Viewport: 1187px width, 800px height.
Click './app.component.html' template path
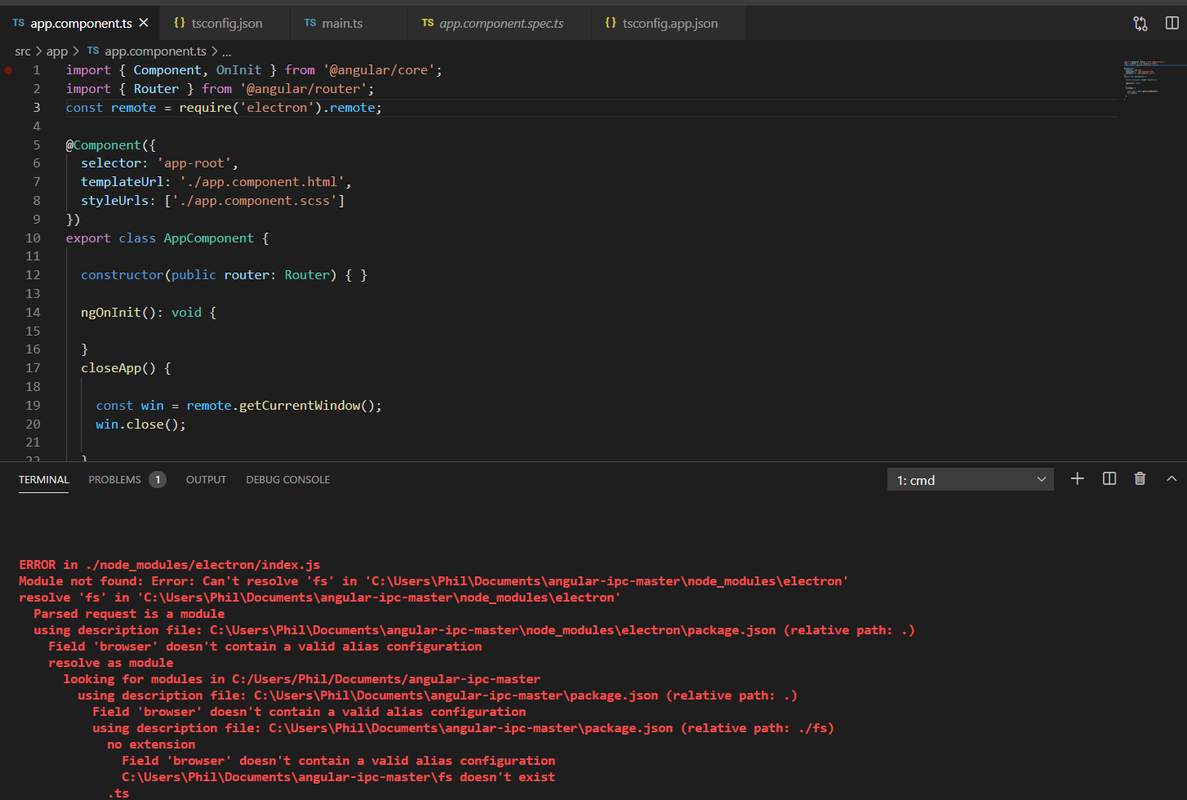point(262,182)
